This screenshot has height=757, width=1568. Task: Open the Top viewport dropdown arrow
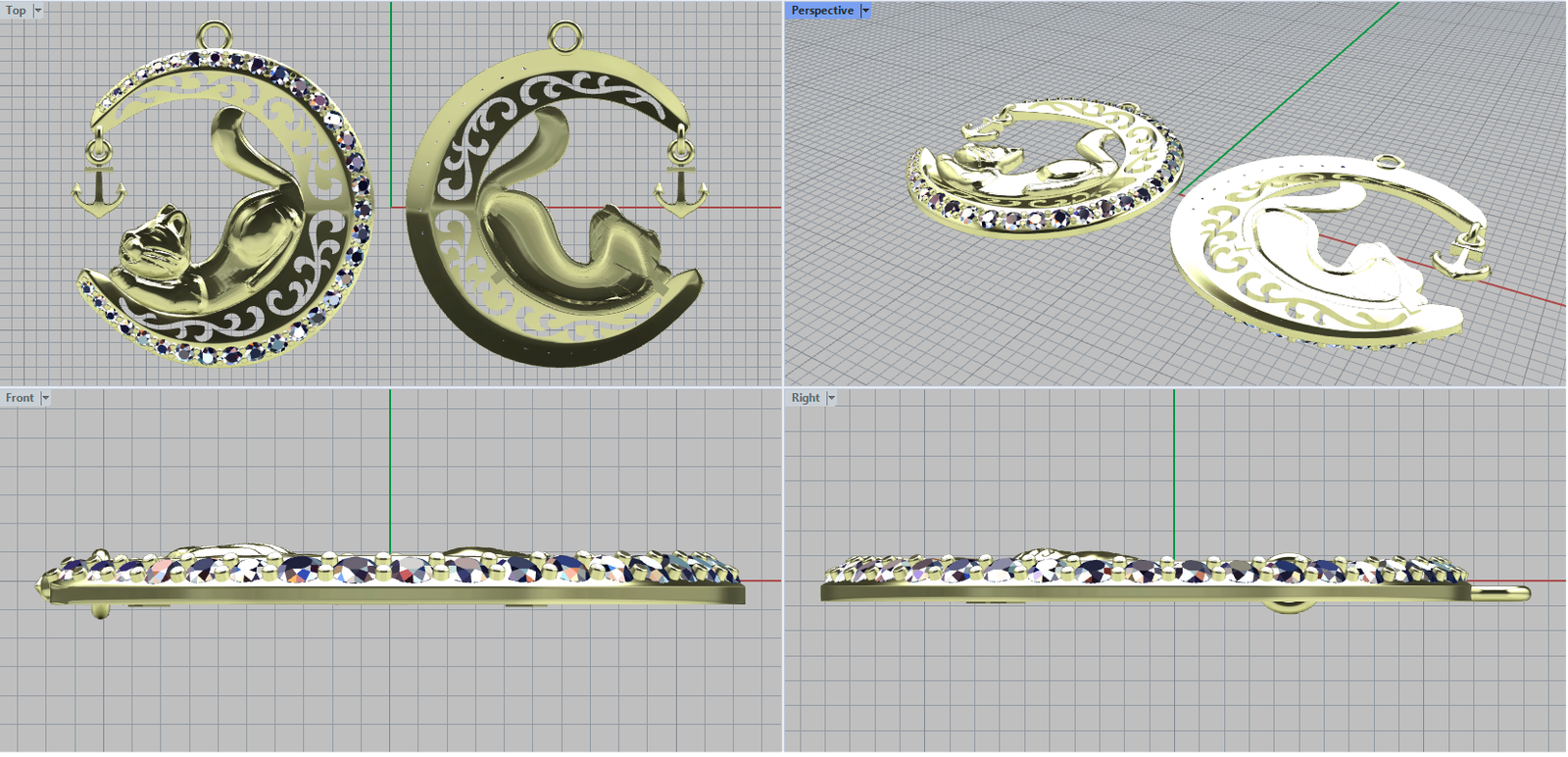coord(38,11)
